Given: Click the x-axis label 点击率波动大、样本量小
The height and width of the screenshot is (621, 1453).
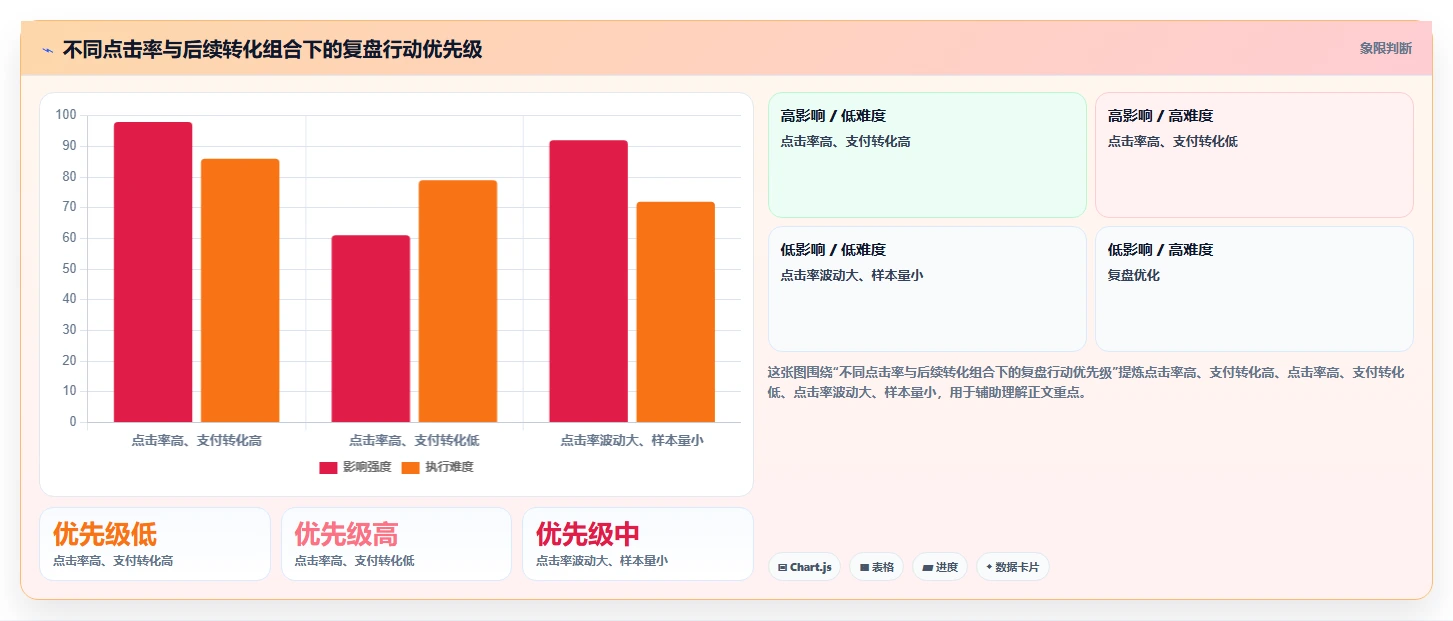Looking at the screenshot, I should (632, 440).
